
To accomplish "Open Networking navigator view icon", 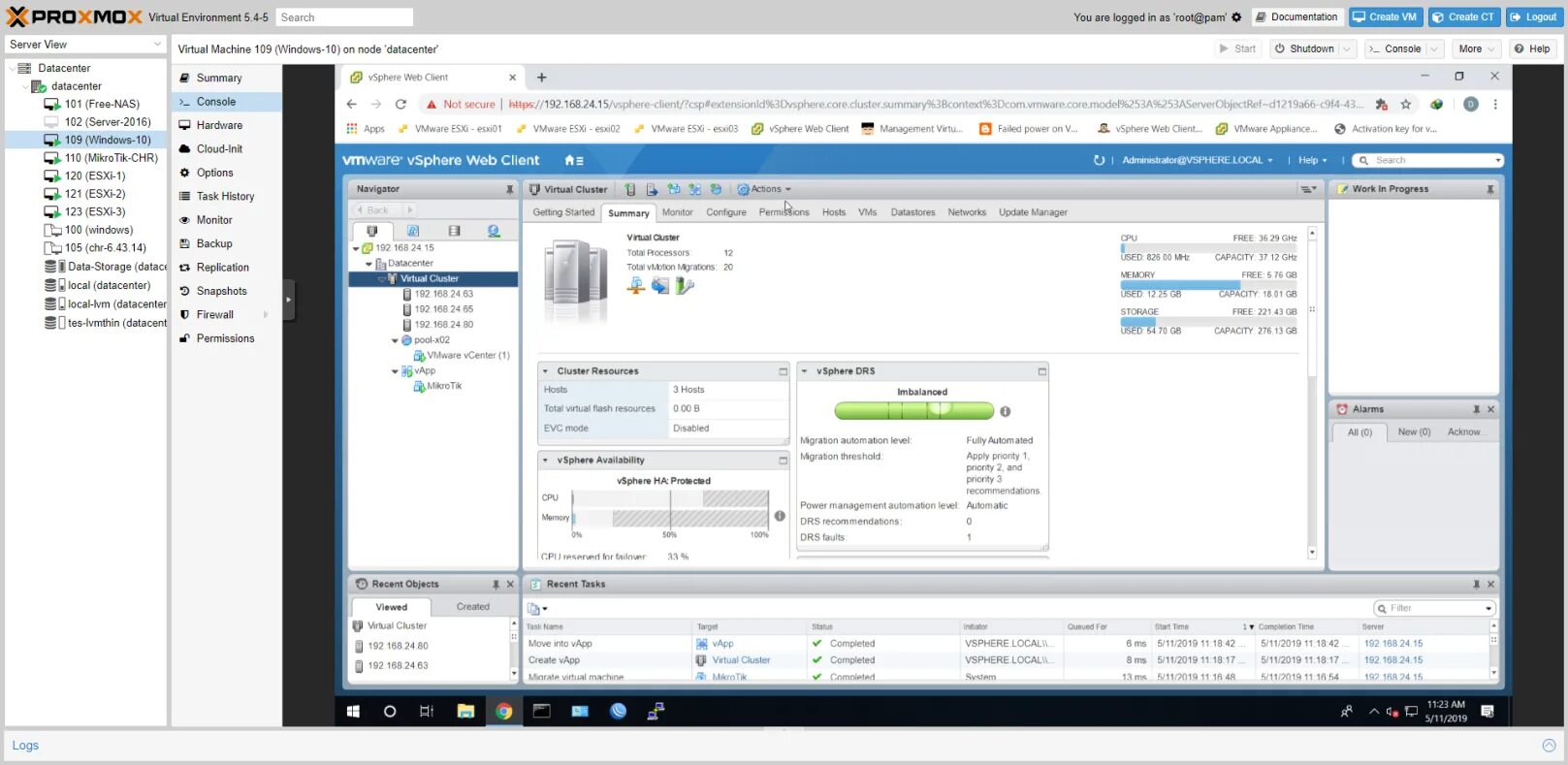I will (x=494, y=231).
